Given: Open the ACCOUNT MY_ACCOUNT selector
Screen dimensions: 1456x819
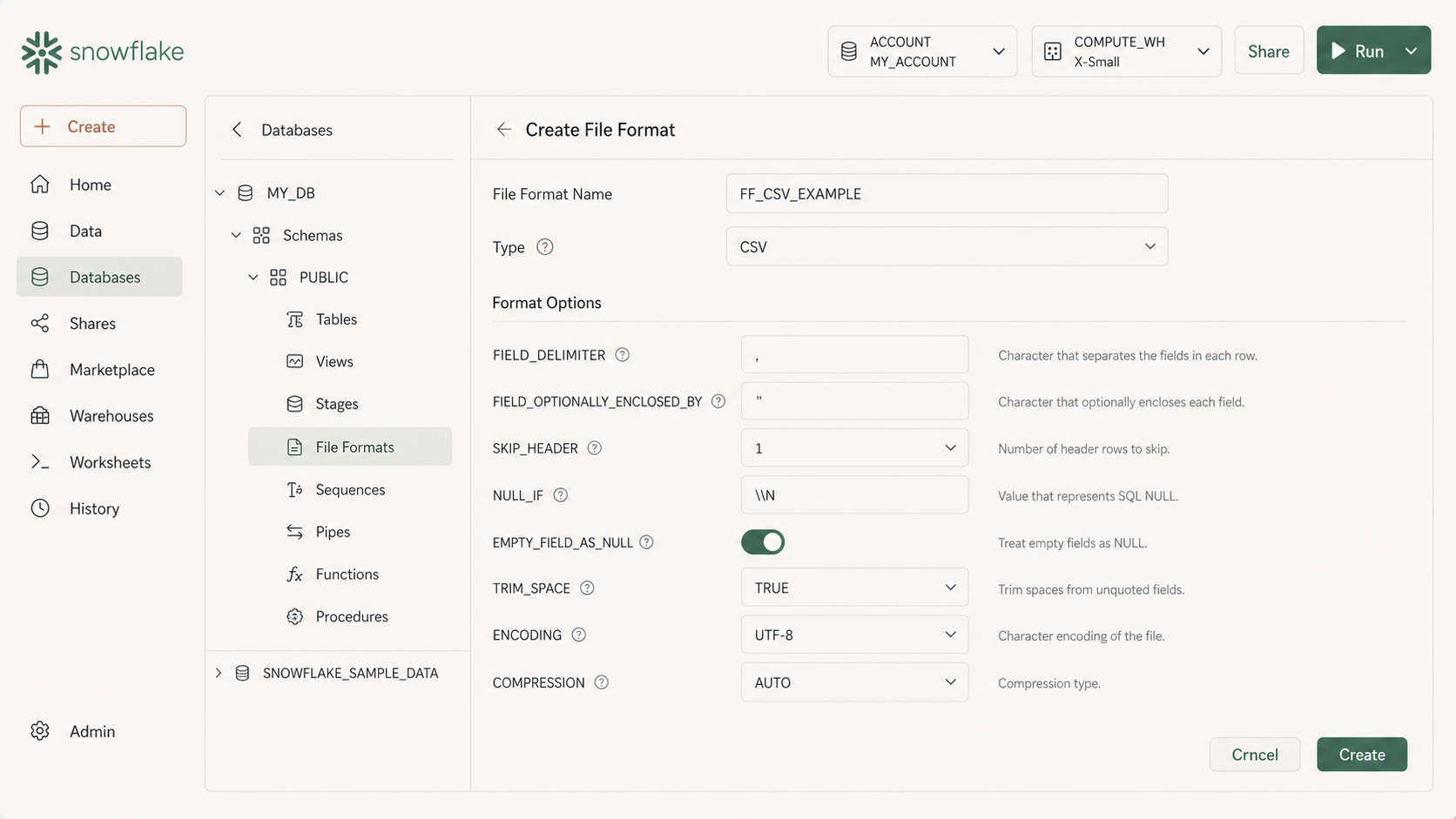Looking at the screenshot, I should coord(922,51).
